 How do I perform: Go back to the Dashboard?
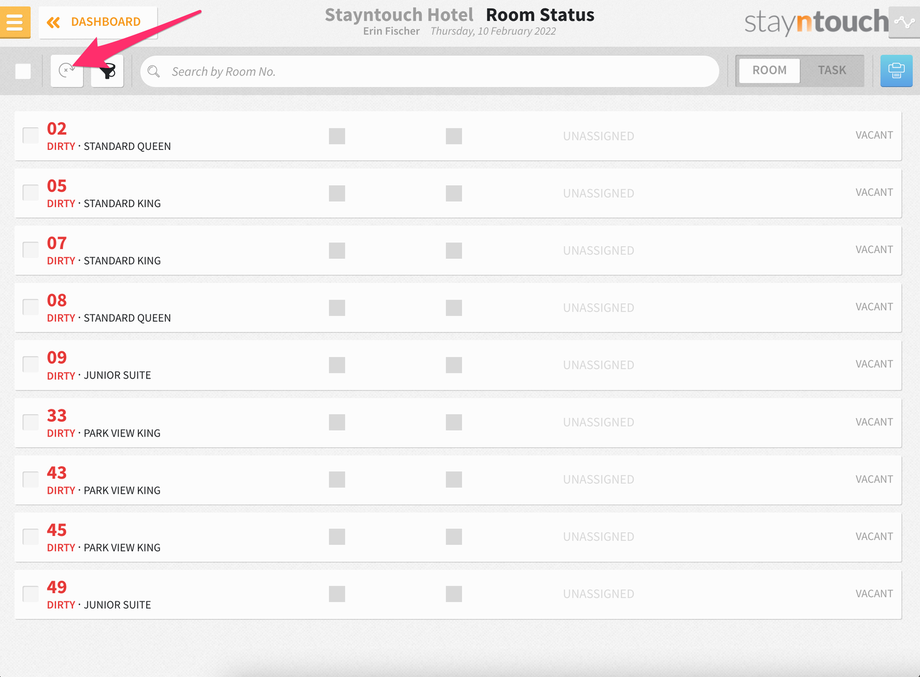pos(98,22)
